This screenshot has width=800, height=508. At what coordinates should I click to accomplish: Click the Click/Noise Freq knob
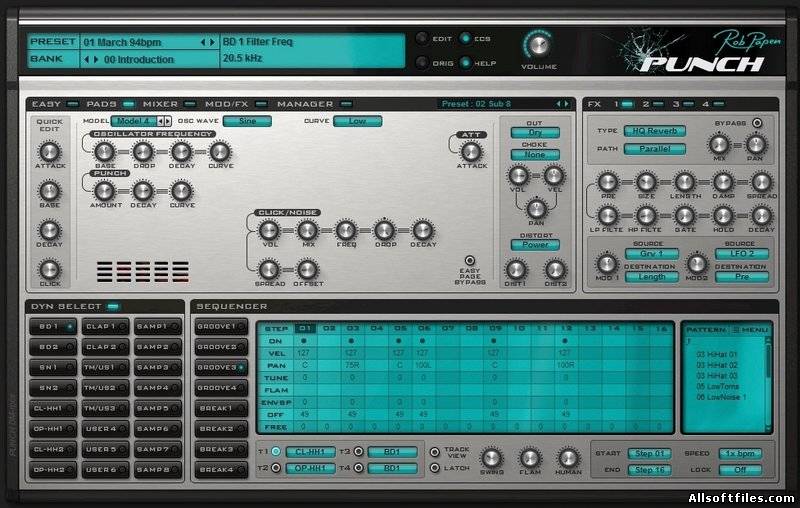click(x=346, y=230)
